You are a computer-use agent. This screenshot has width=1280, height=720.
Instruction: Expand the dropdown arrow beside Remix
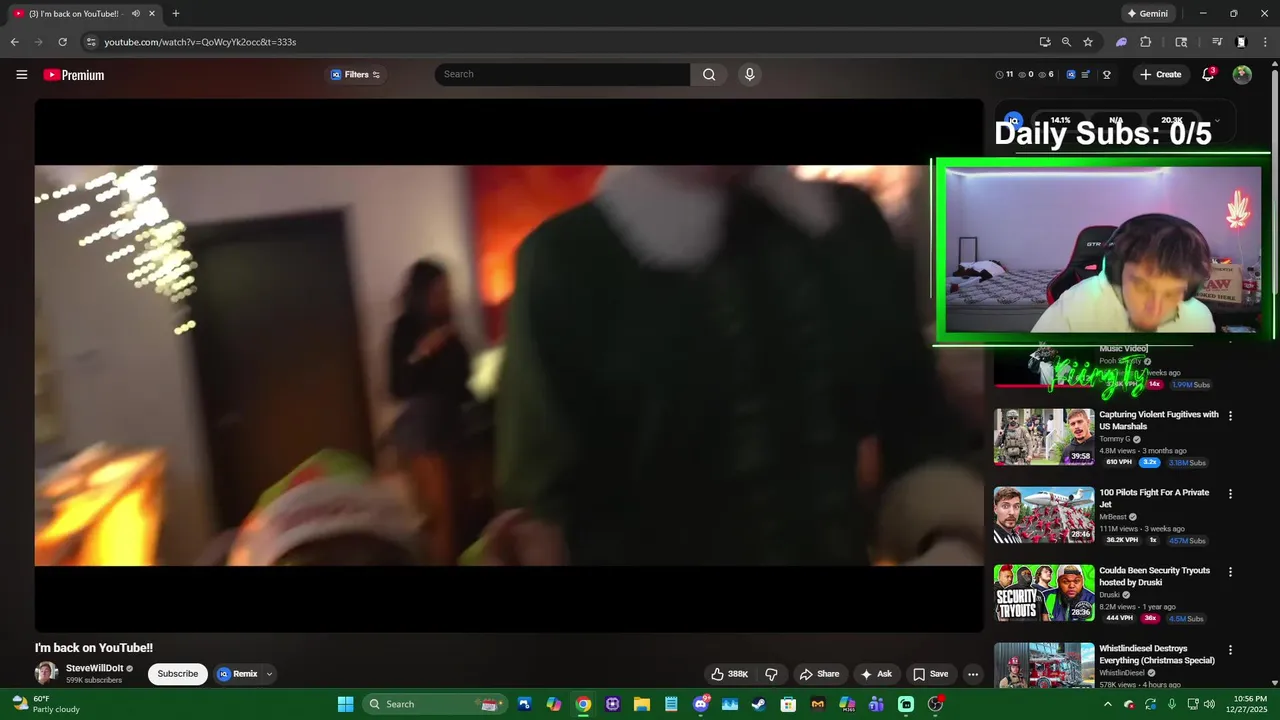pos(269,674)
